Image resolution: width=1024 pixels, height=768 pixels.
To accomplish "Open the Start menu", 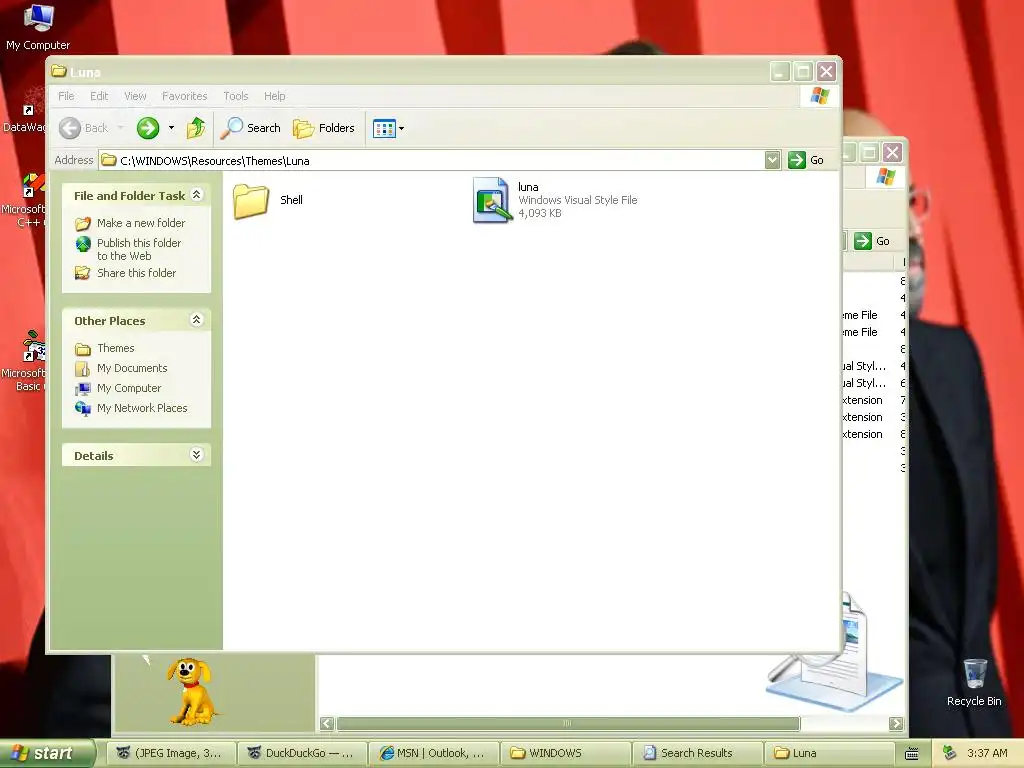I will pos(46,753).
